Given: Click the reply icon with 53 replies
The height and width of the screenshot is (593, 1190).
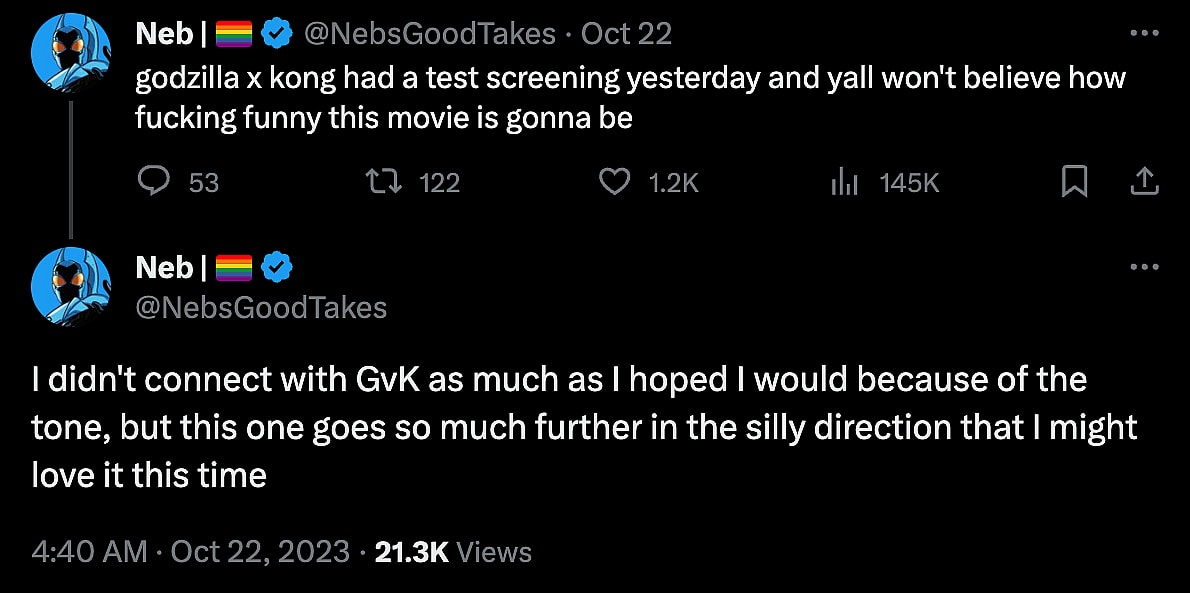Looking at the screenshot, I should [152, 182].
